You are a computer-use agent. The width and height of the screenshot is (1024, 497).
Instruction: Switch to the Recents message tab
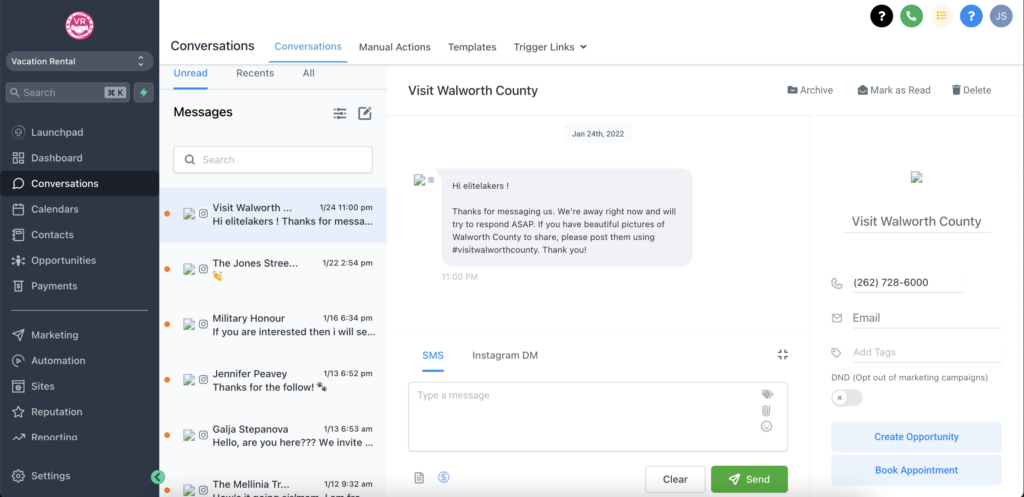pyautogui.click(x=255, y=73)
